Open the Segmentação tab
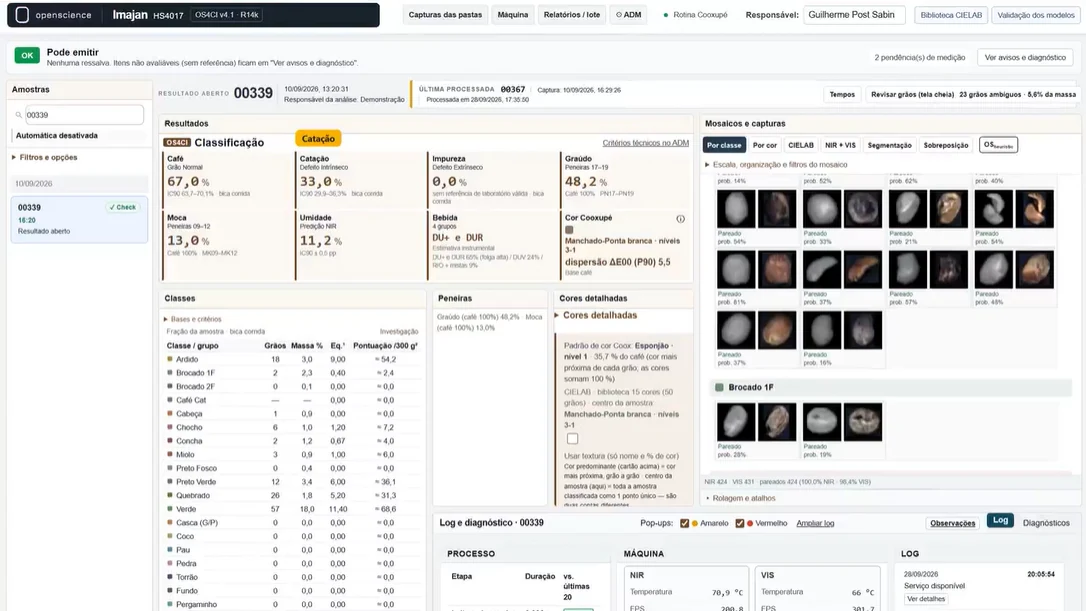The width and height of the screenshot is (1086, 611). pyautogui.click(x=889, y=145)
